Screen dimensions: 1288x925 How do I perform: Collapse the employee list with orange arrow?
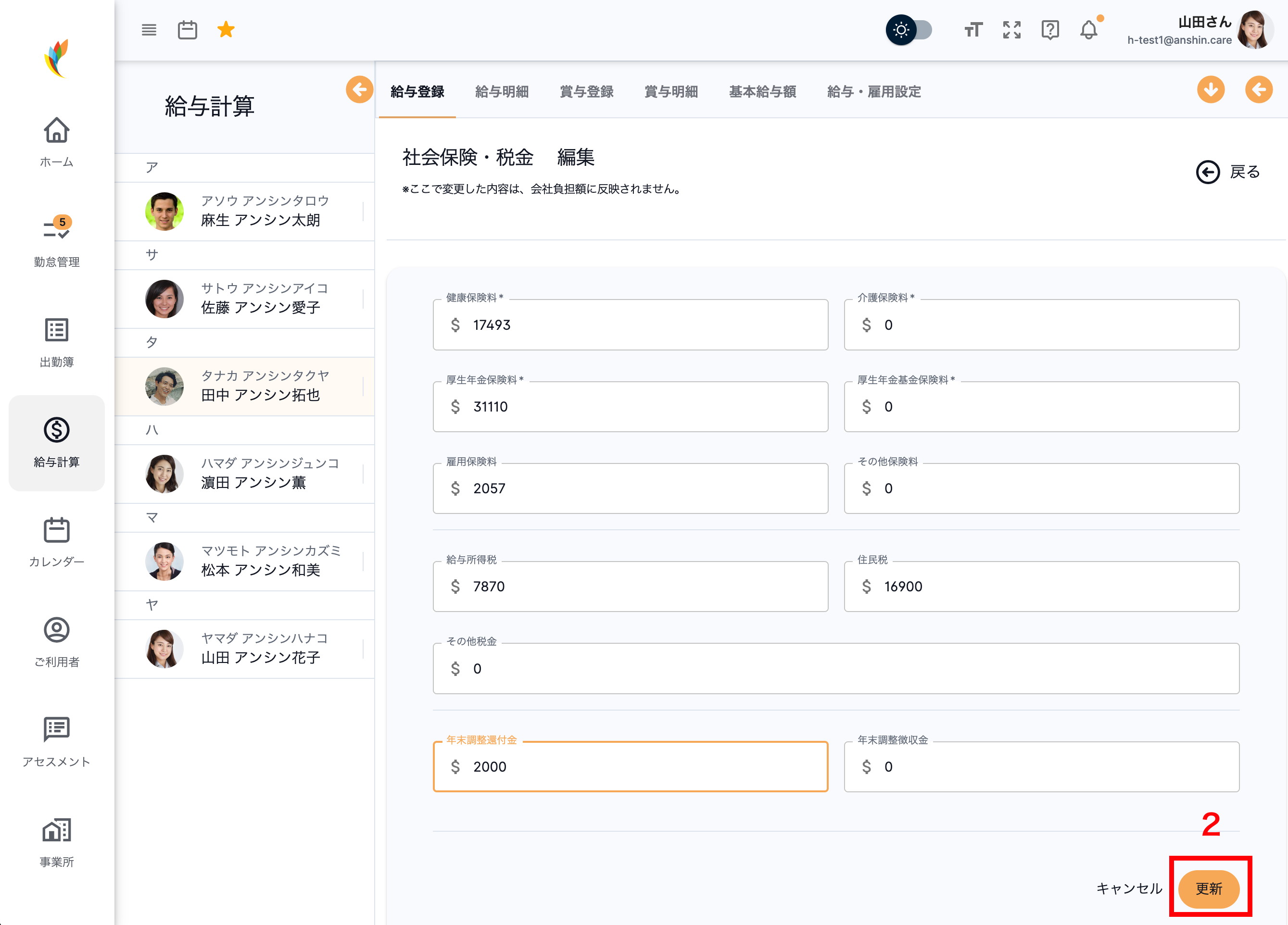pyautogui.click(x=359, y=90)
